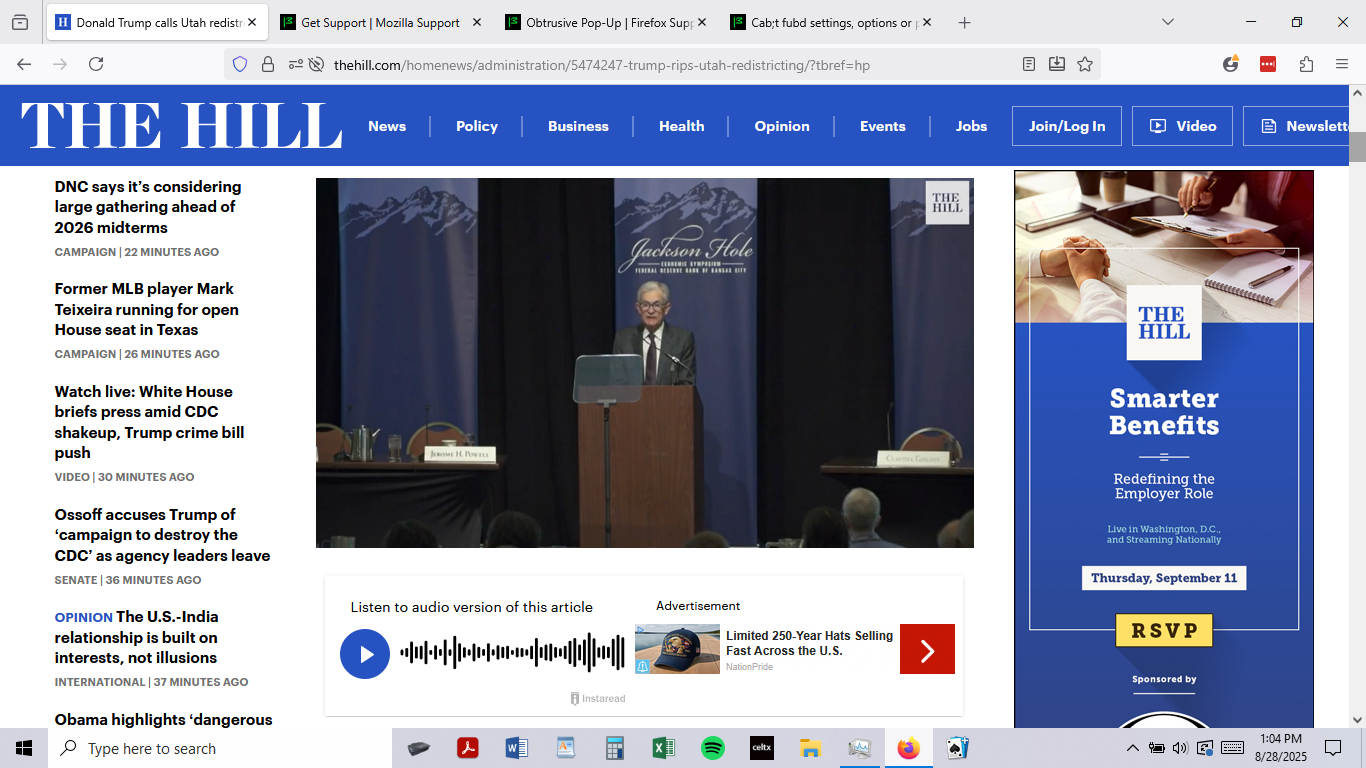The image size is (1366, 768).
Task: Expand the list all tabs dropdown
Action: point(1168,22)
